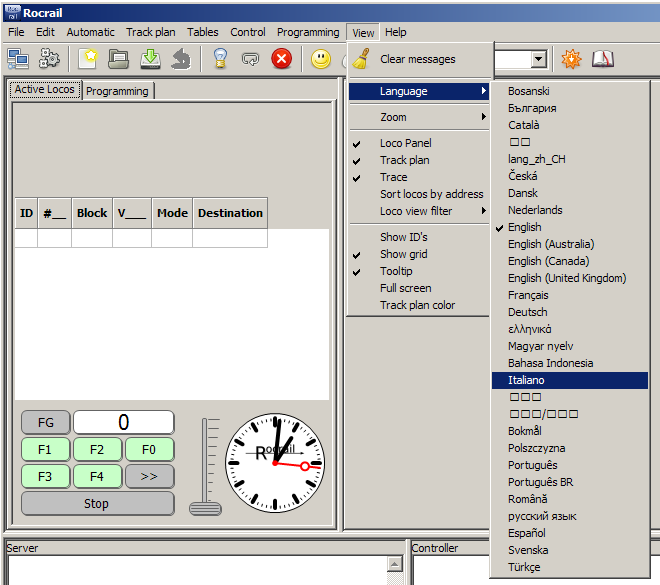Open the red book icon in toolbar
The image size is (660, 585).
click(602, 59)
